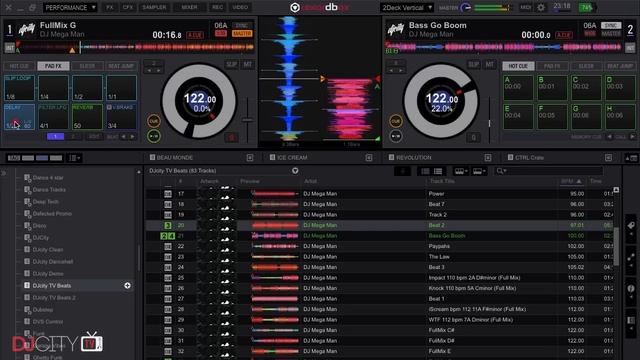Open the REC panel
Image resolution: width=640 pixels, height=360 pixels.
click(x=218, y=7)
